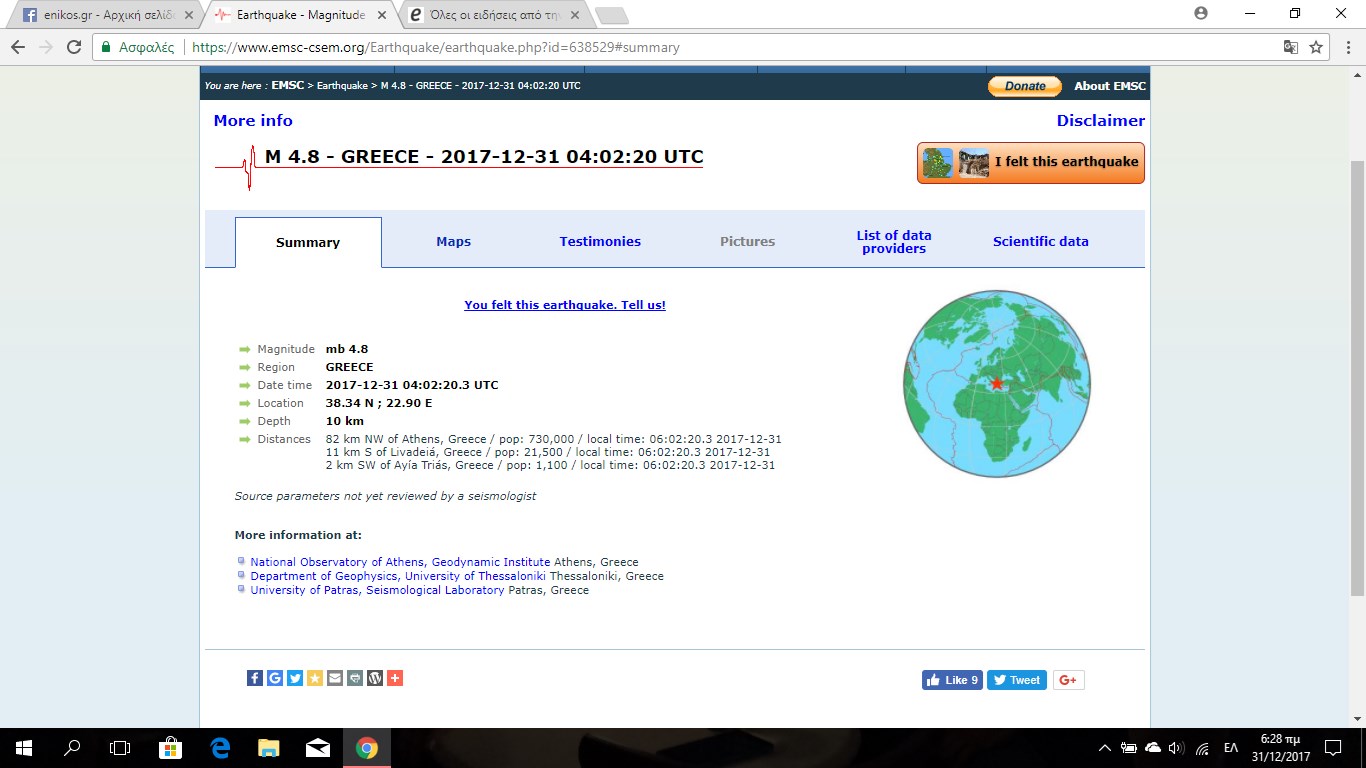The height and width of the screenshot is (768, 1366).
Task: Bookmark this page with the star icon
Action: click(x=1316, y=47)
